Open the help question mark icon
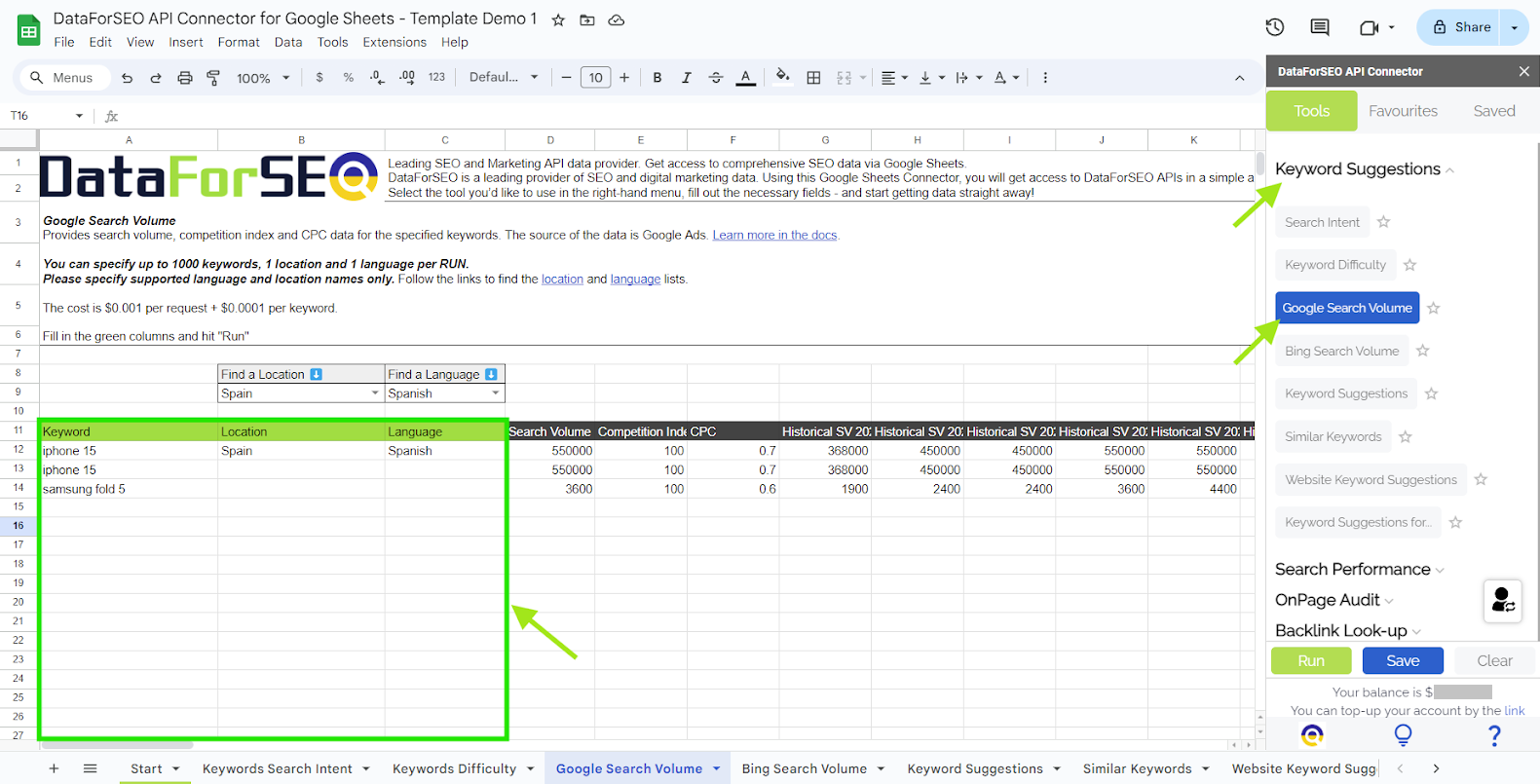The height and width of the screenshot is (784, 1540). coord(1494,736)
